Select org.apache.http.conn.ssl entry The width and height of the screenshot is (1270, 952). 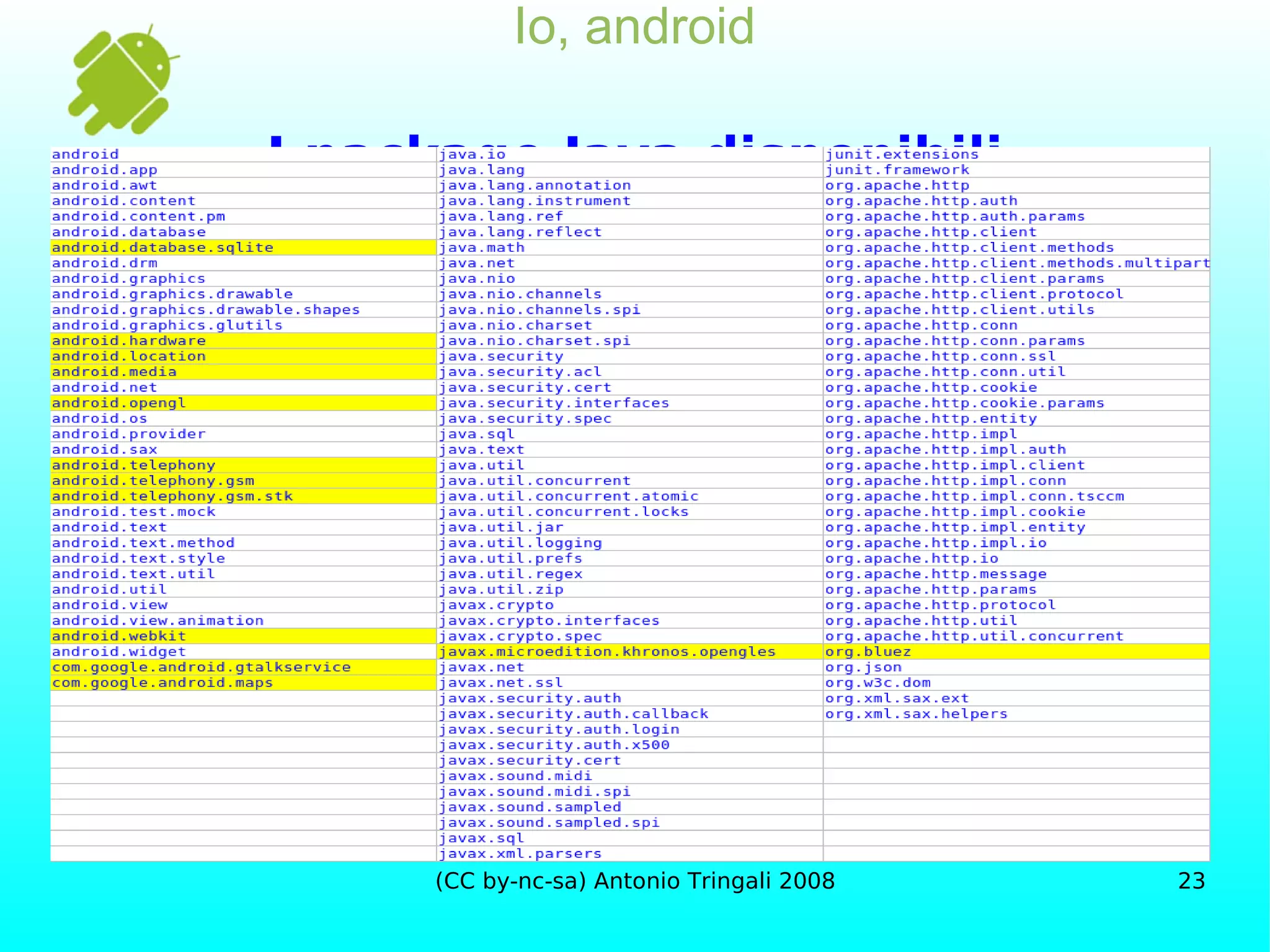point(1016,356)
